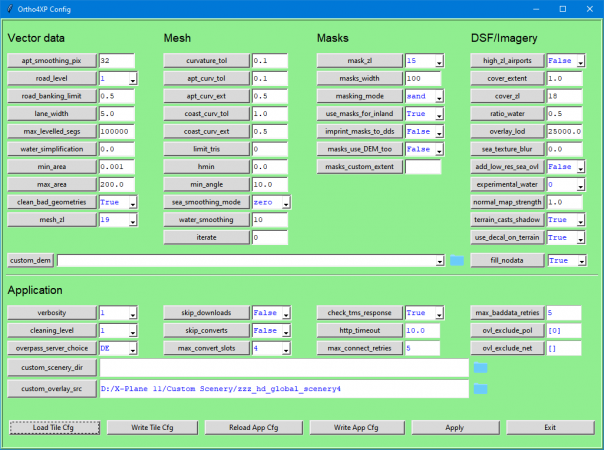604x450 pixels.
Task: Apply the configuration changes
Action: pyautogui.click(x=455, y=428)
